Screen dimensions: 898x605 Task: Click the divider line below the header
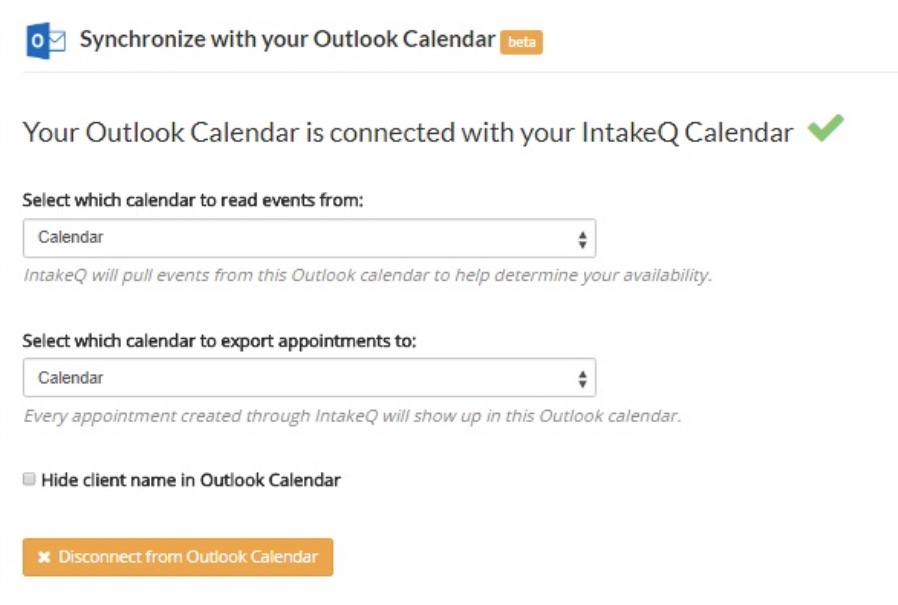(460, 73)
